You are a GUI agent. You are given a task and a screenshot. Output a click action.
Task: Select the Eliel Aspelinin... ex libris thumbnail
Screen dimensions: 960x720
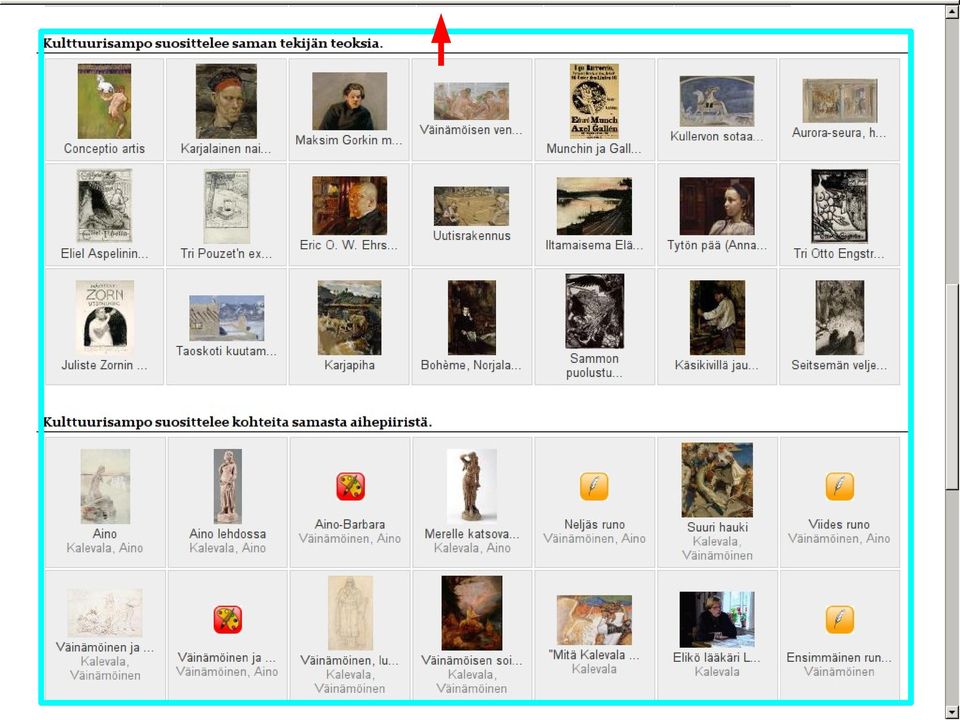[105, 206]
